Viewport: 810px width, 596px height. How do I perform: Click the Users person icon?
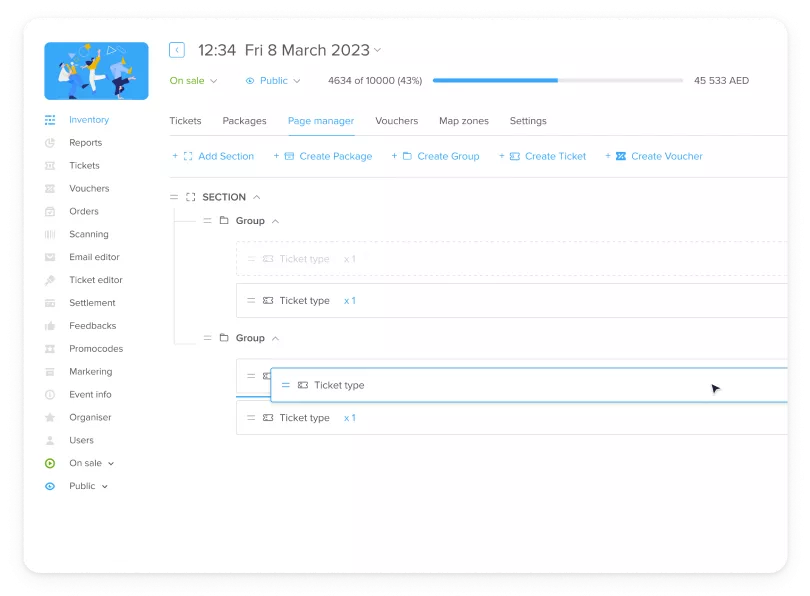[x=50, y=440]
